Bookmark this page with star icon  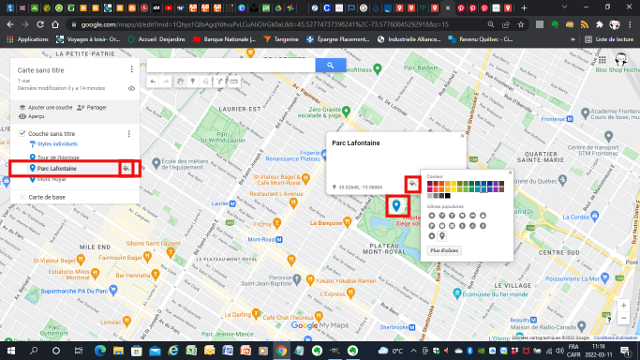(x=521, y=24)
